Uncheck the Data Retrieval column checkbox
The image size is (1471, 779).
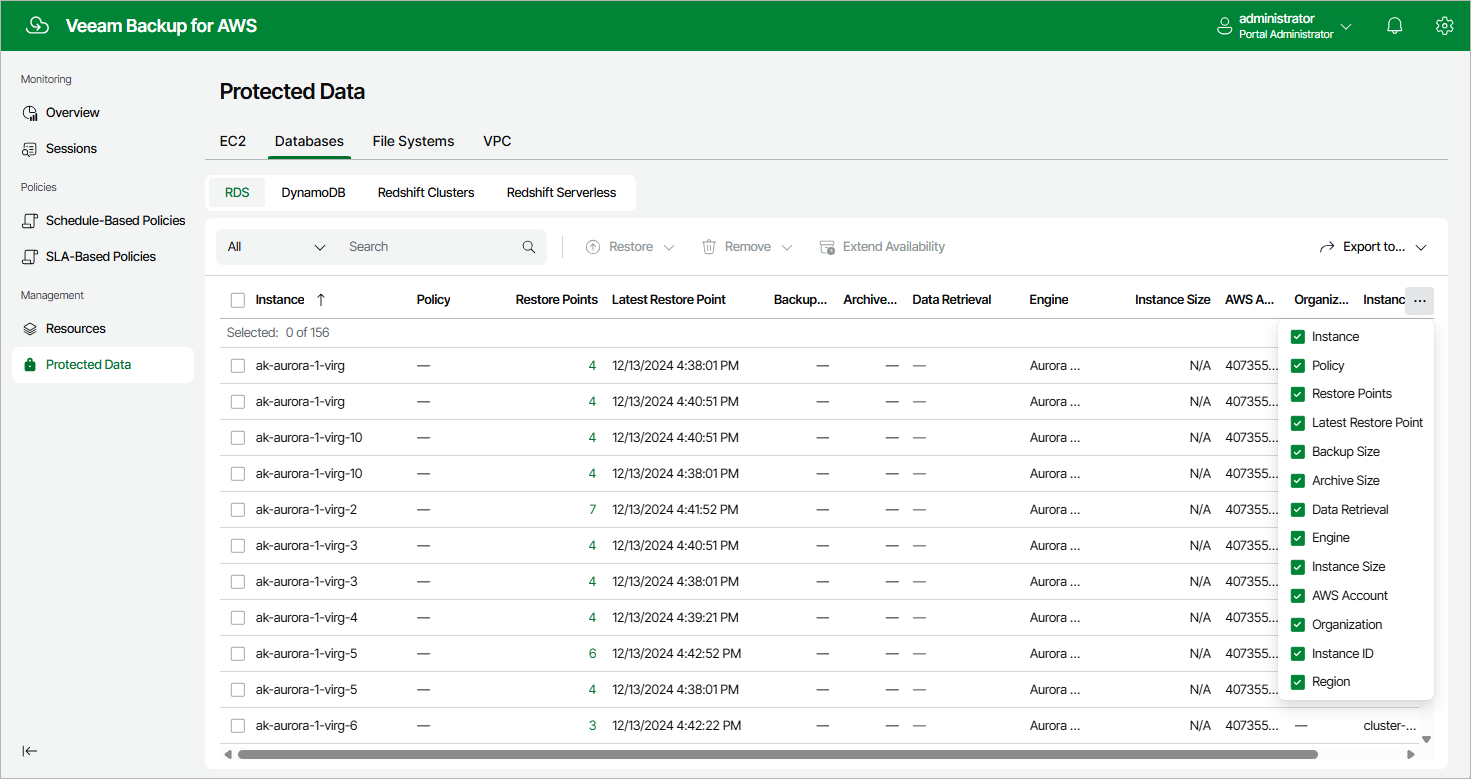[x=1298, y=510]
